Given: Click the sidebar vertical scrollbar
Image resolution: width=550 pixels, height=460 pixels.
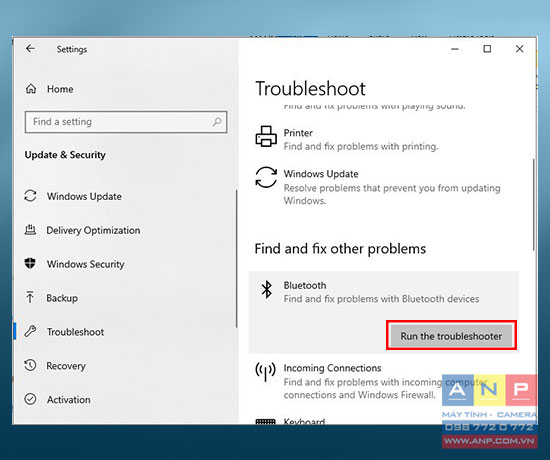Looking at the screenshot, I should [x=237, y=259].
